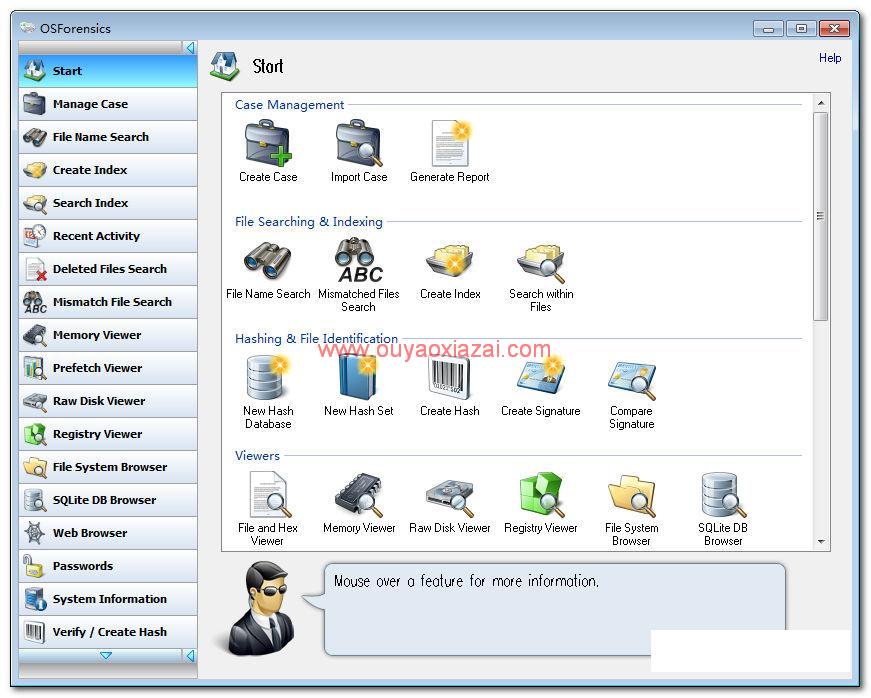
Task: Click the sidebar scroll-down arrow
Action: (106, 656)
